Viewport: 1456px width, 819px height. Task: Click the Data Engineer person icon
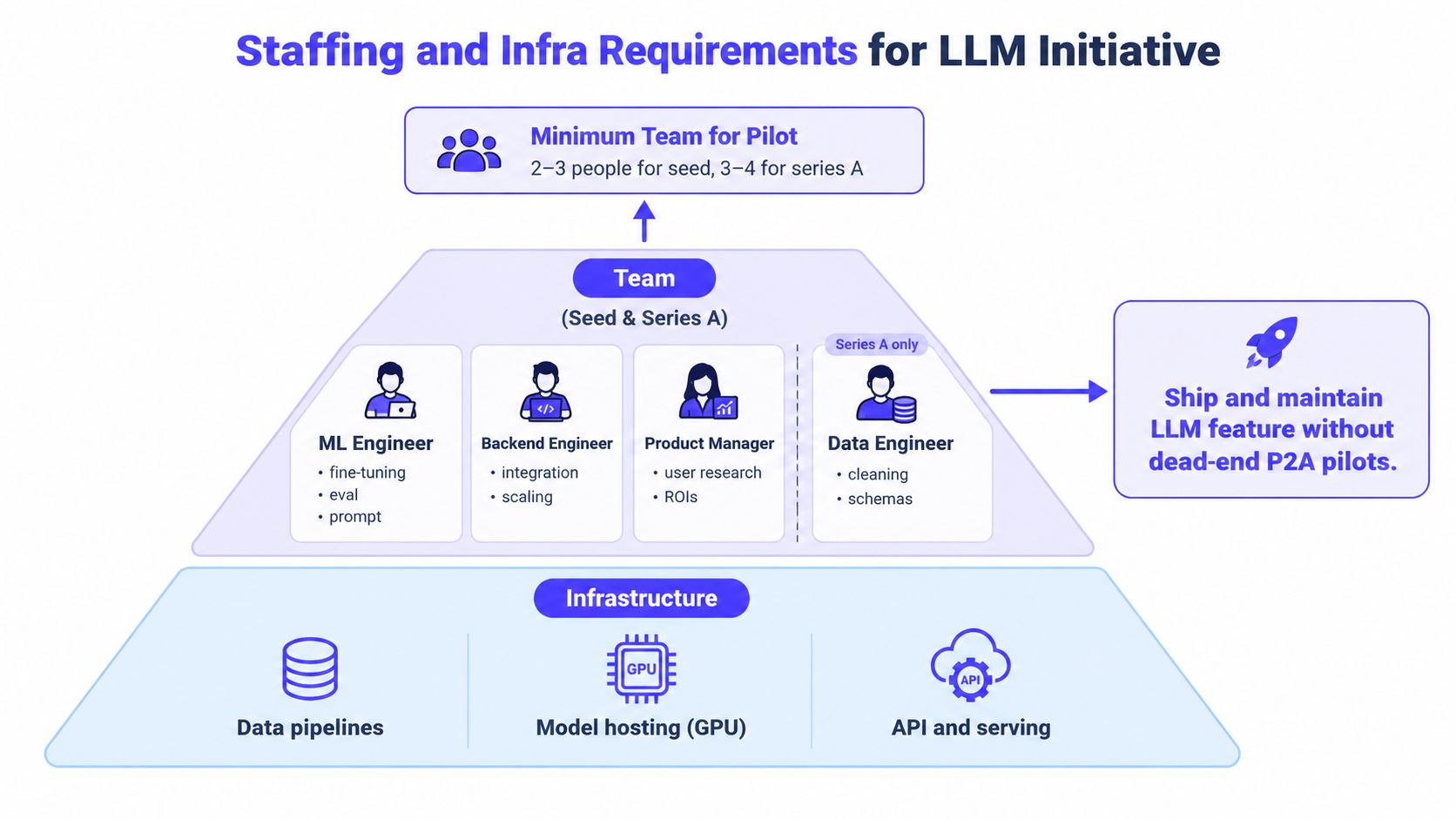886,393
